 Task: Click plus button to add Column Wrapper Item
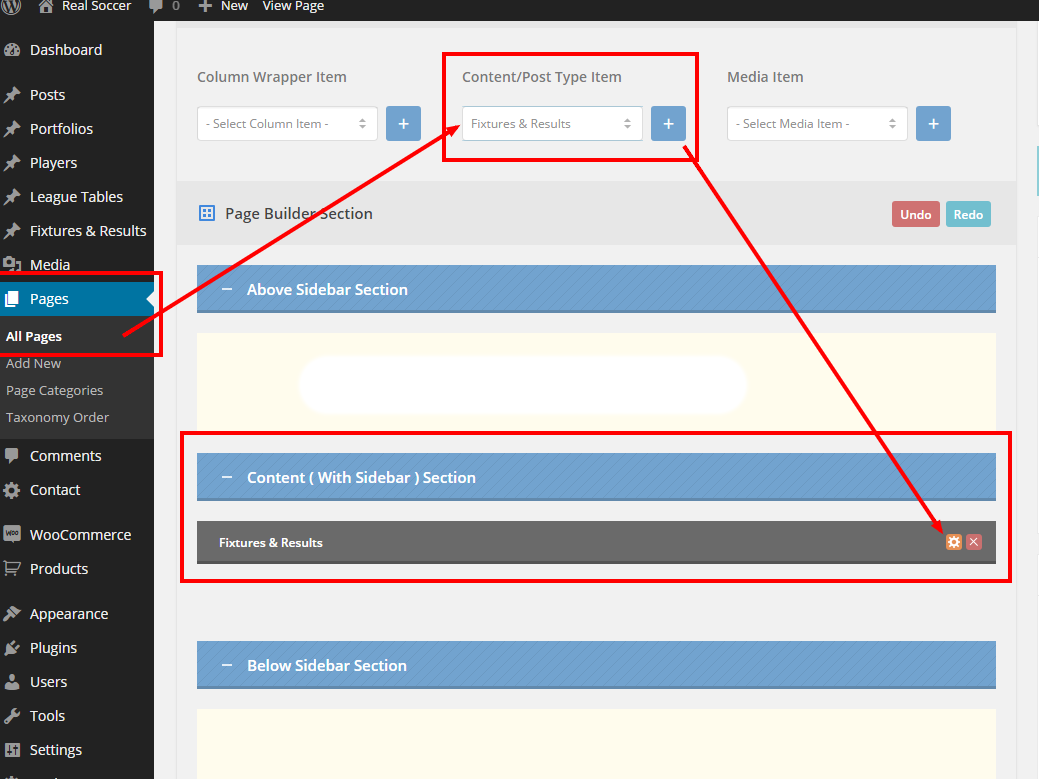(403, 124)
